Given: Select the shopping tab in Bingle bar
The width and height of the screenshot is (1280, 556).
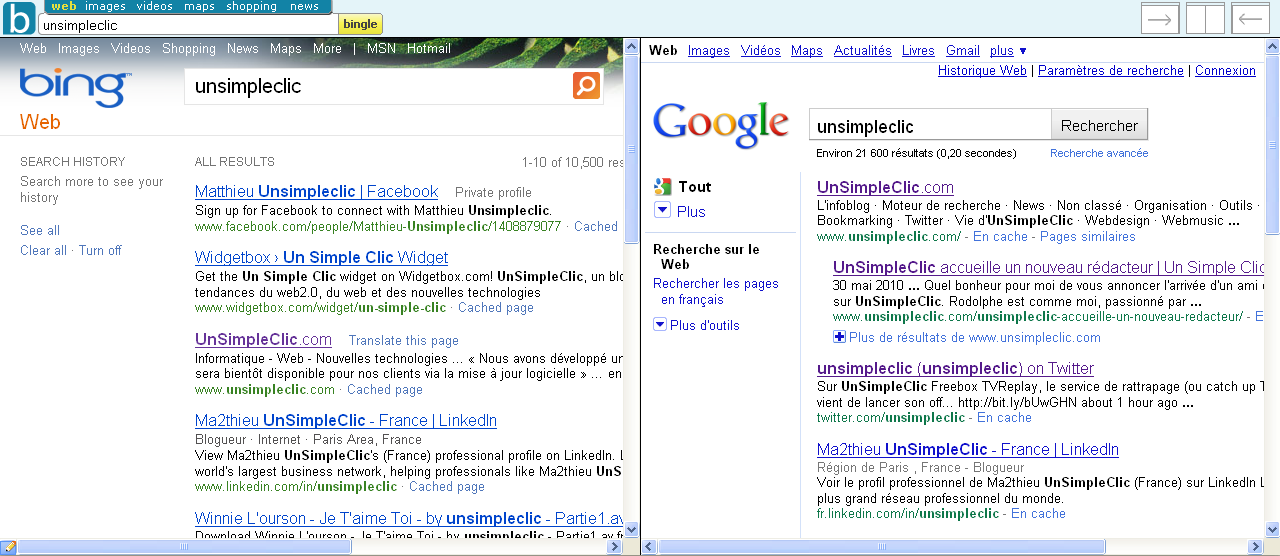Looking at the screenshot, I should (251, 6).
